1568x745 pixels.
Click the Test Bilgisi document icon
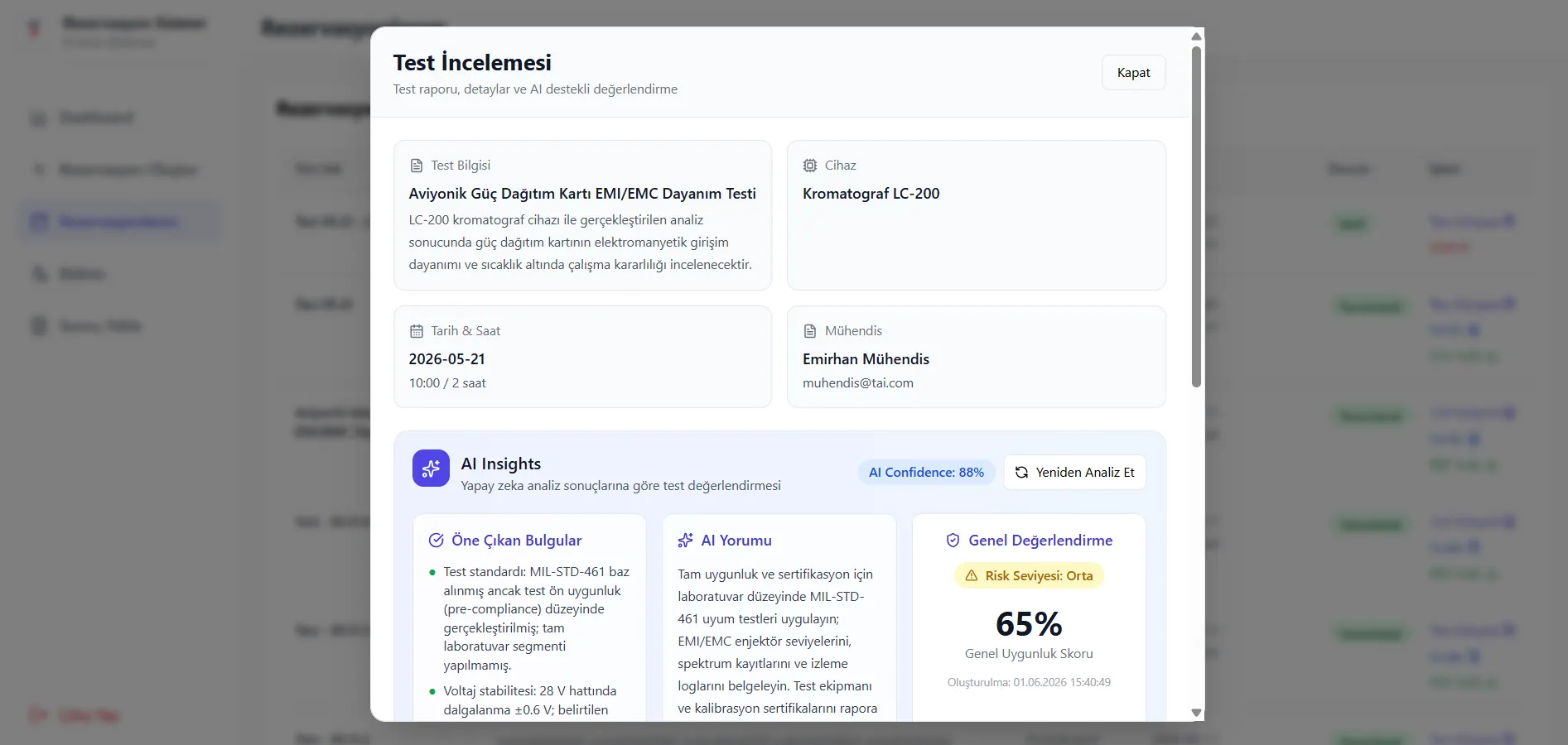click(417, 166)
